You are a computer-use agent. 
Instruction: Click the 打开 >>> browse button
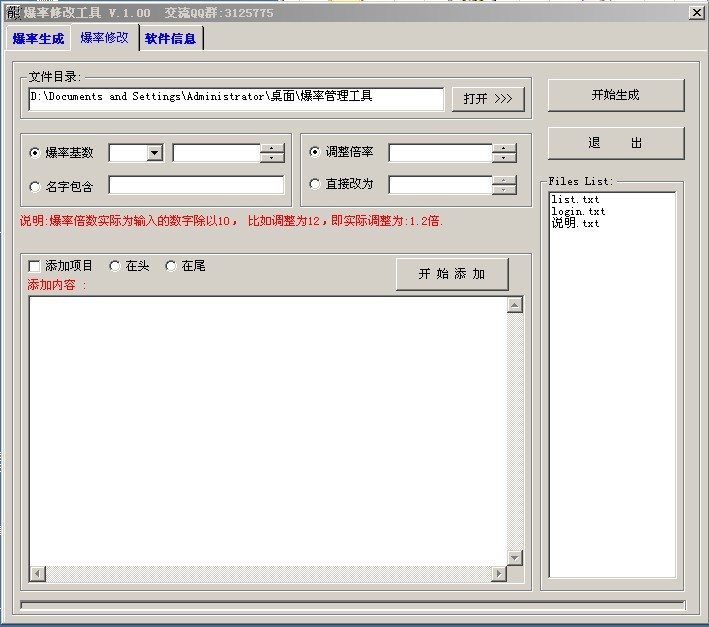tap(488, 99)
